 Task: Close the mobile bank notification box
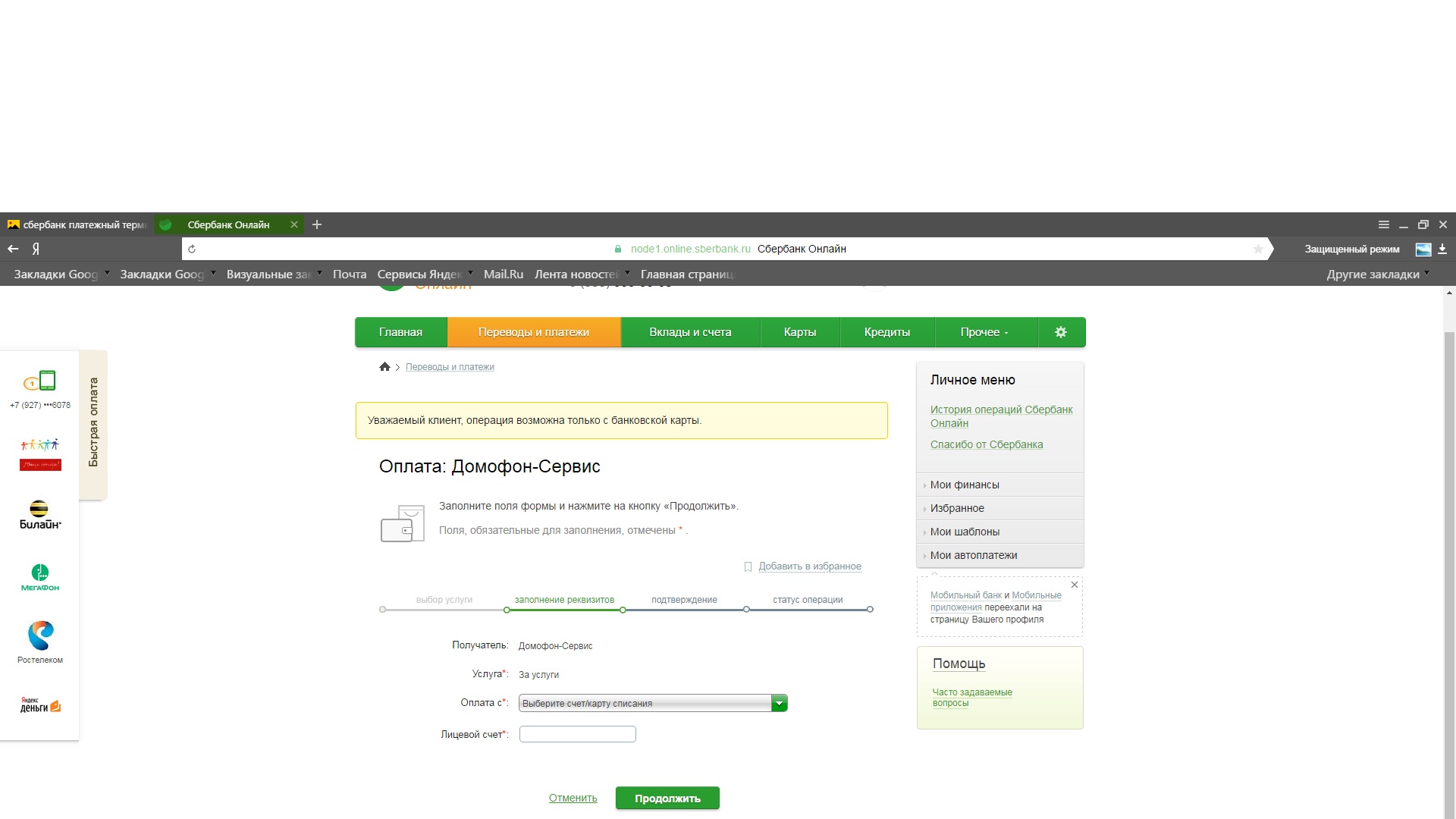click(x=1074, y=585)
